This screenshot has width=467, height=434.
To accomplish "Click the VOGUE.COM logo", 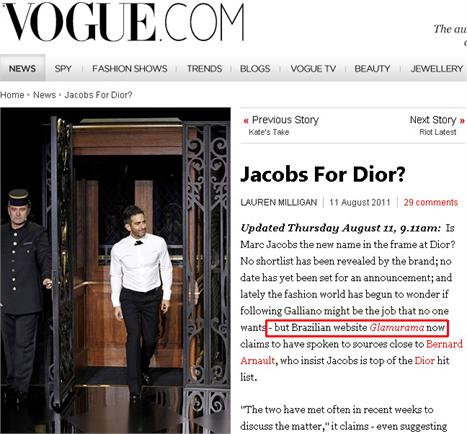I will [x=125, y=22].
